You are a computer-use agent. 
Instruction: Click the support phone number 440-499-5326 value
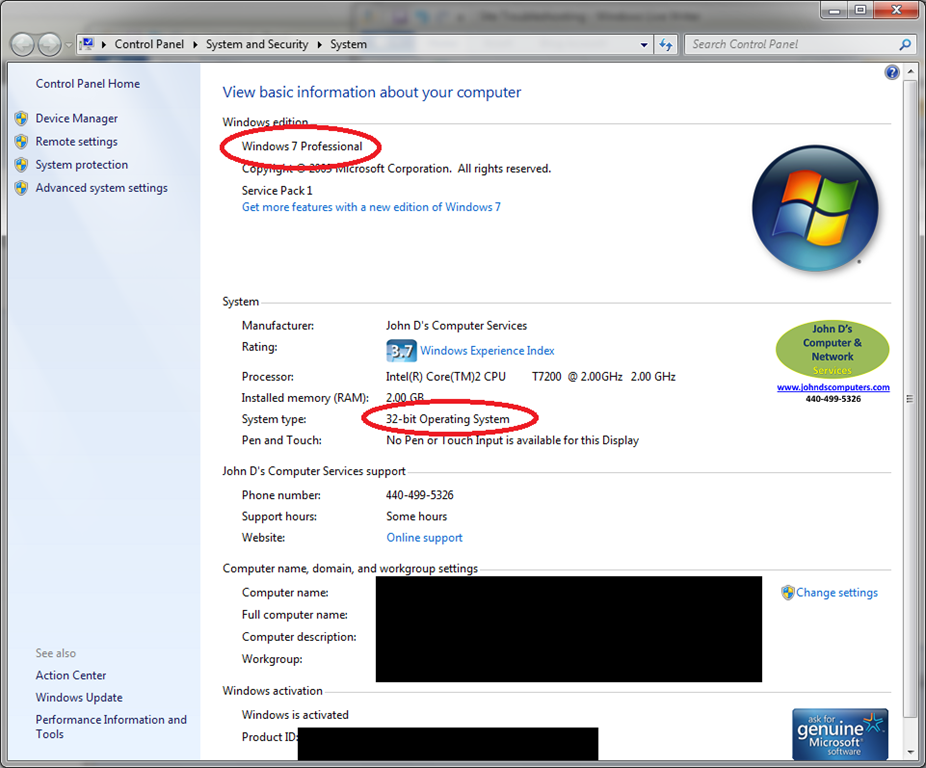click(420, 495)
